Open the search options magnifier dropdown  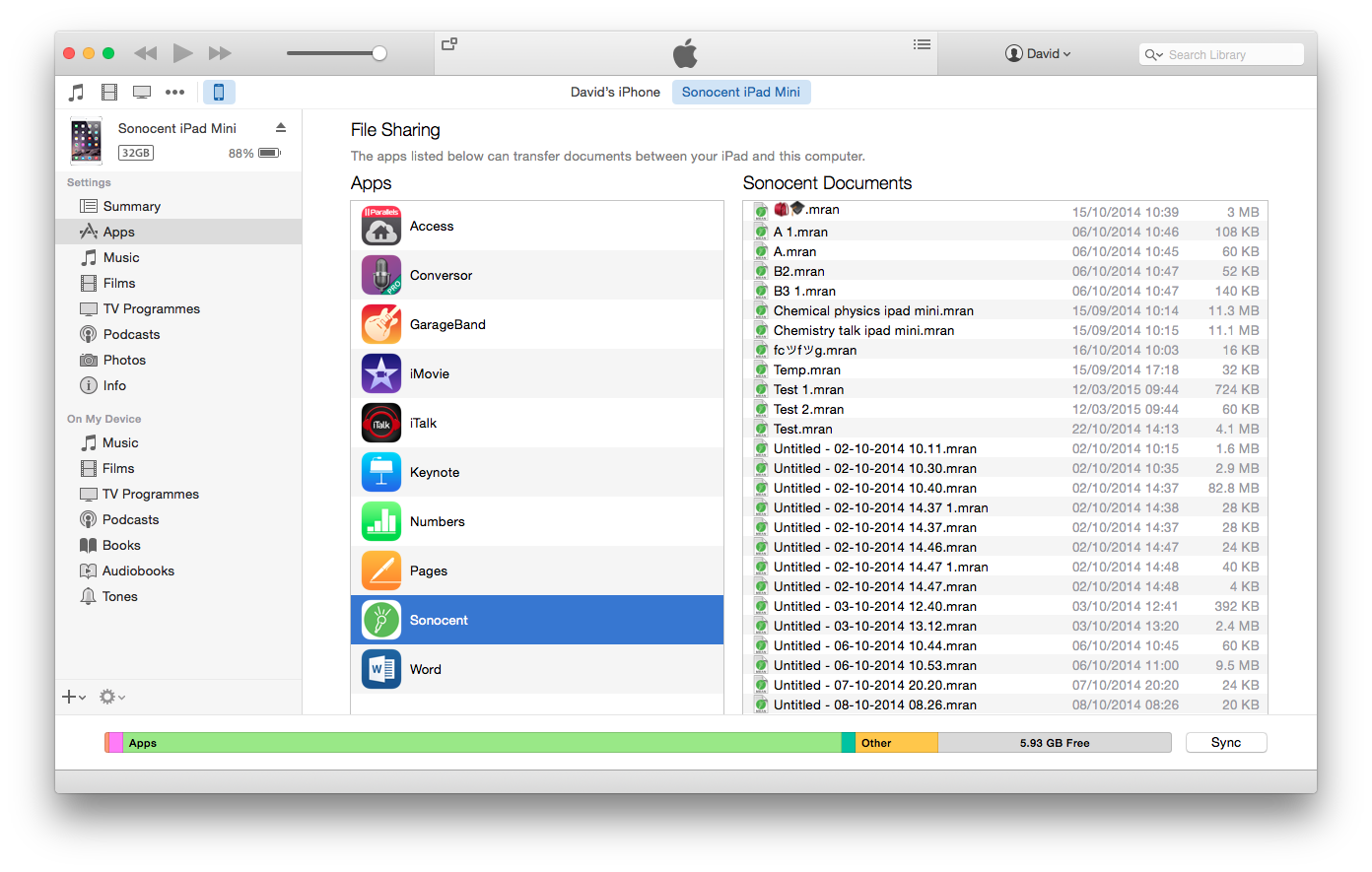click(1153, 55)
